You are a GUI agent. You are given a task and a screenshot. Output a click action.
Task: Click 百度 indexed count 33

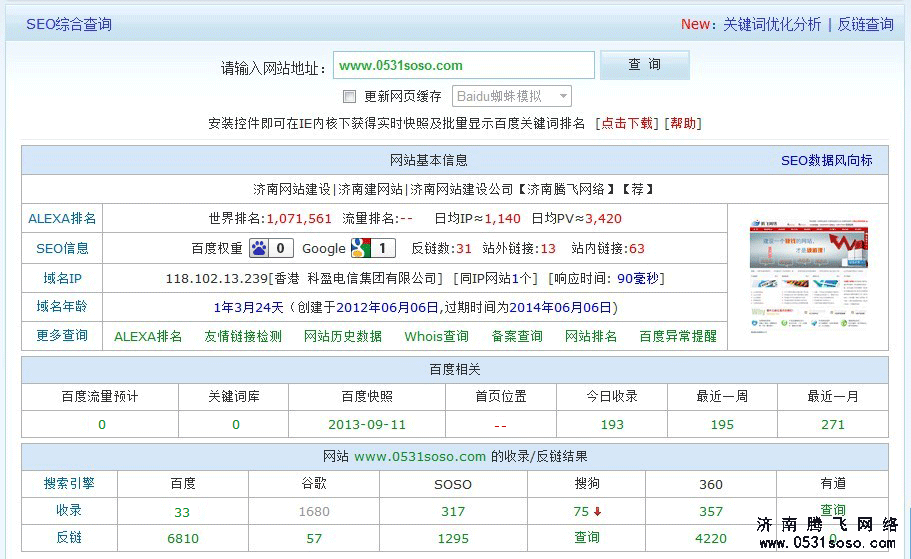tap(182, 513)
